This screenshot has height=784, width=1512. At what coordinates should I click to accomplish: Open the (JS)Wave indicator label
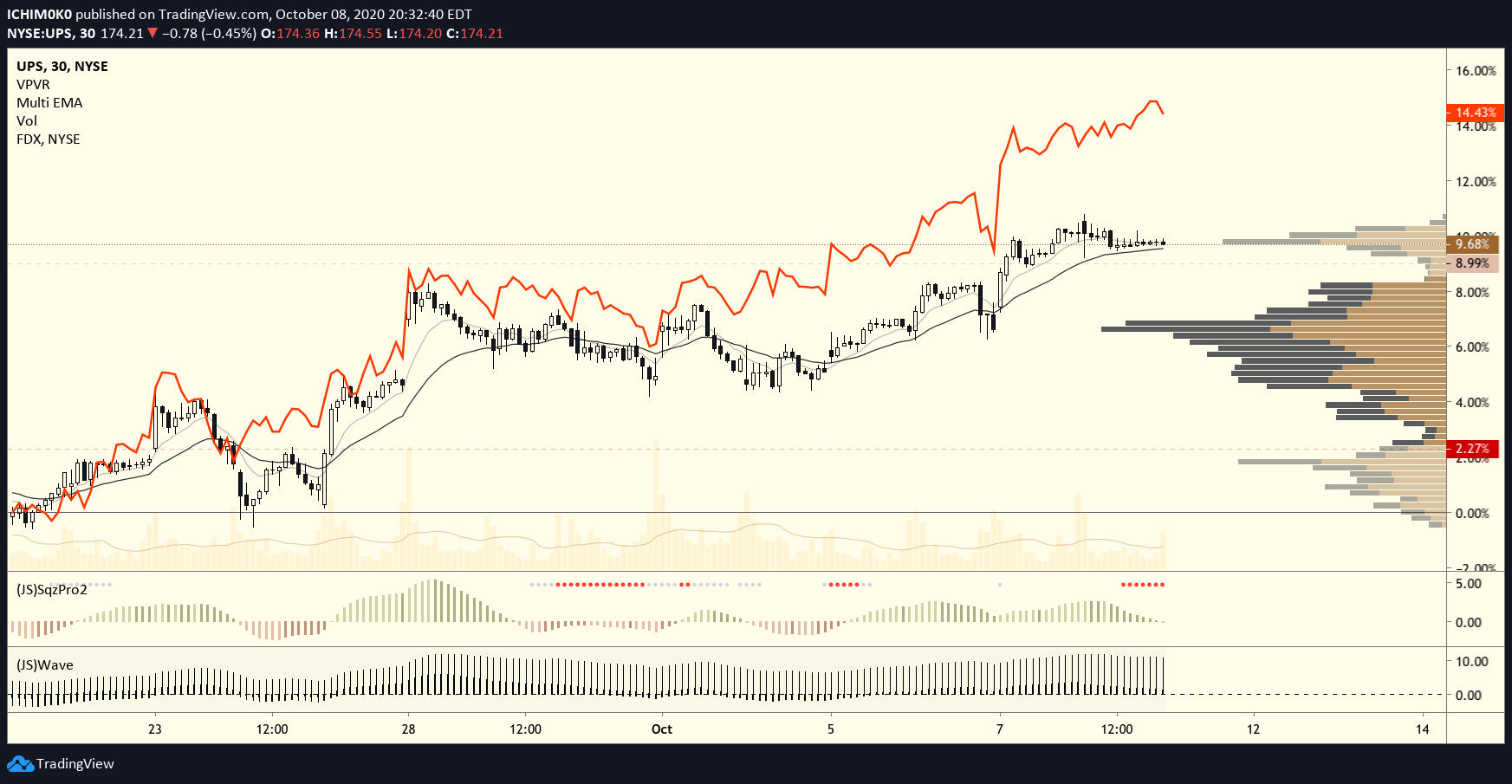coord(45,665)
